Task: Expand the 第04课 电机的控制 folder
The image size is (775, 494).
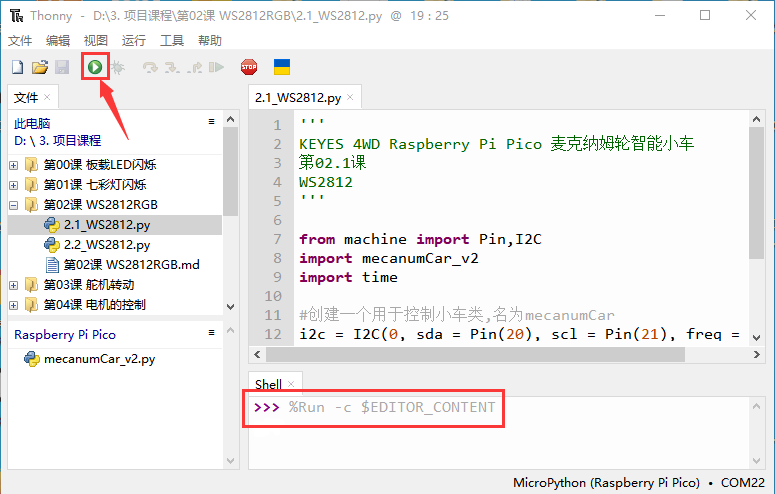Action: click(13, 305)
